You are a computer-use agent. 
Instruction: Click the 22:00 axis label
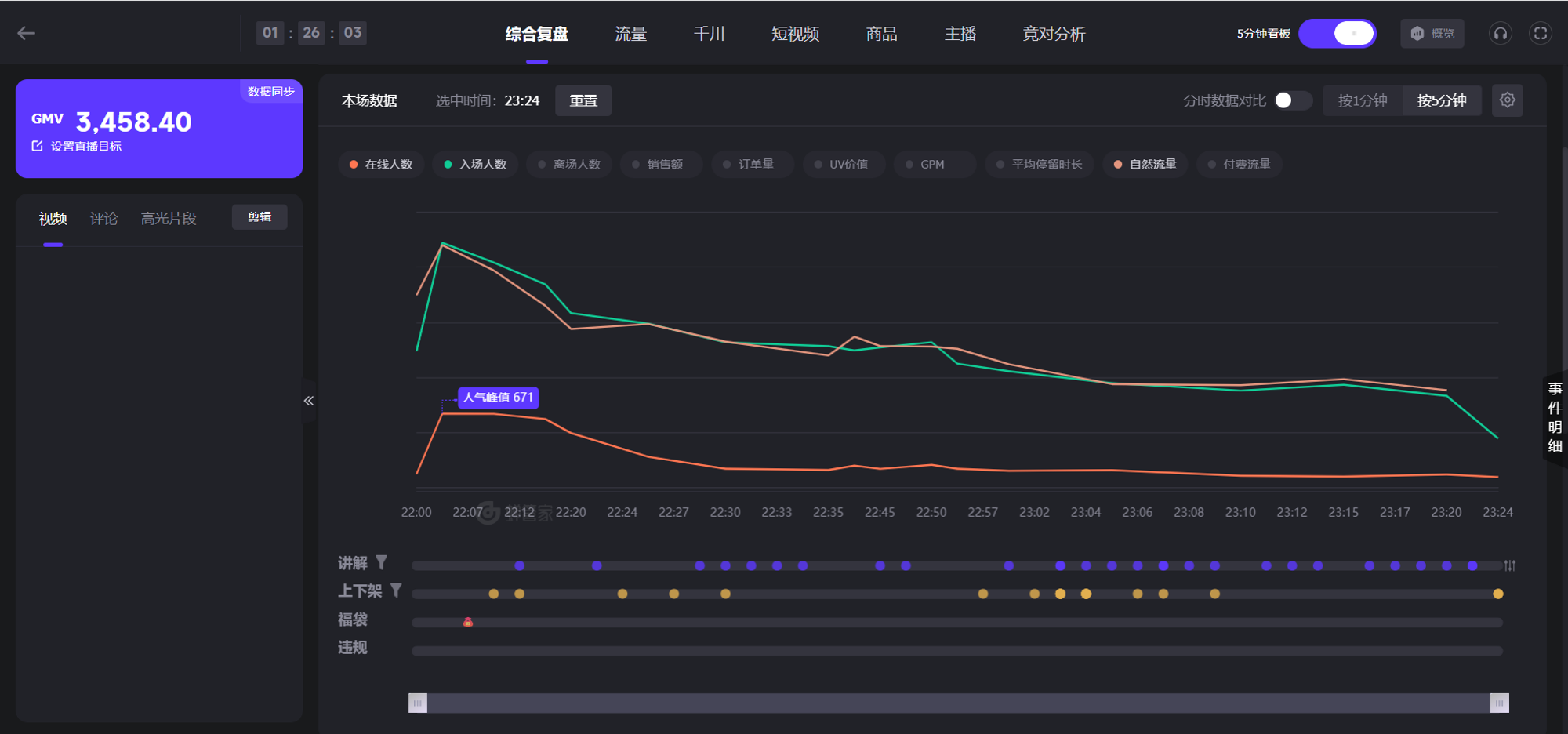[x=416, y=512]
